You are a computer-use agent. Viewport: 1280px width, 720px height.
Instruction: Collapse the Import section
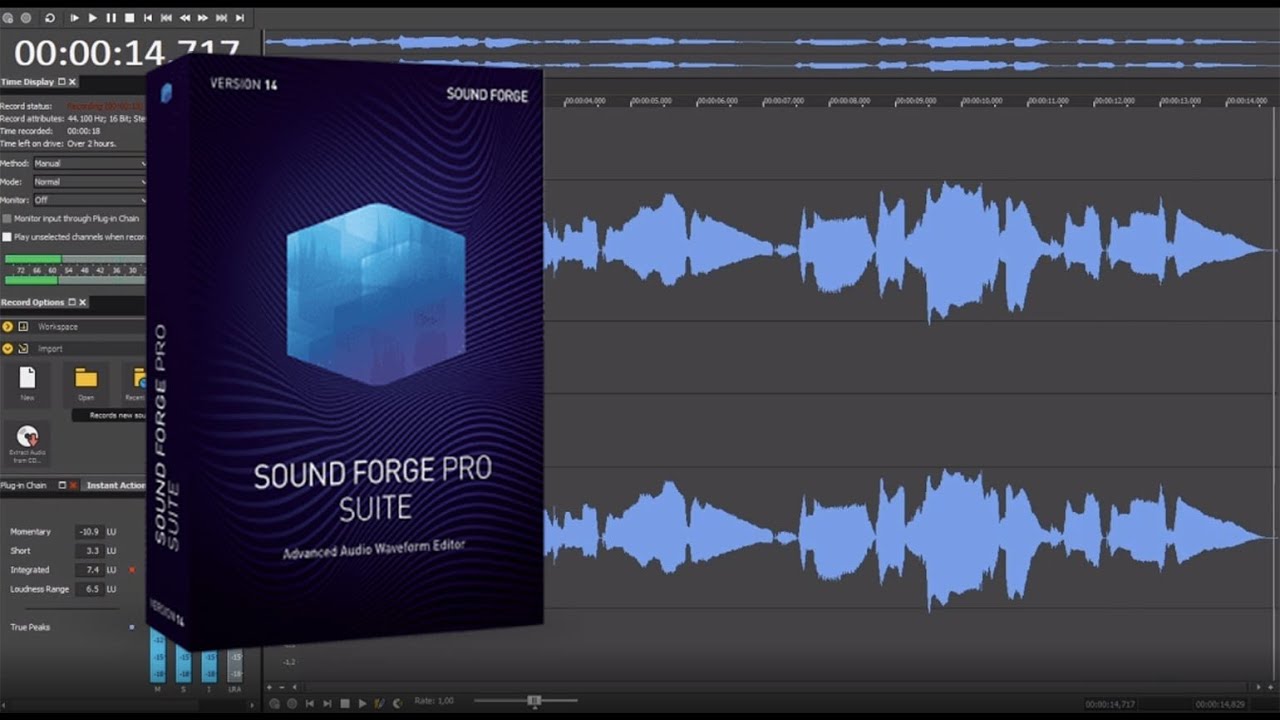[x=7, y=349]
